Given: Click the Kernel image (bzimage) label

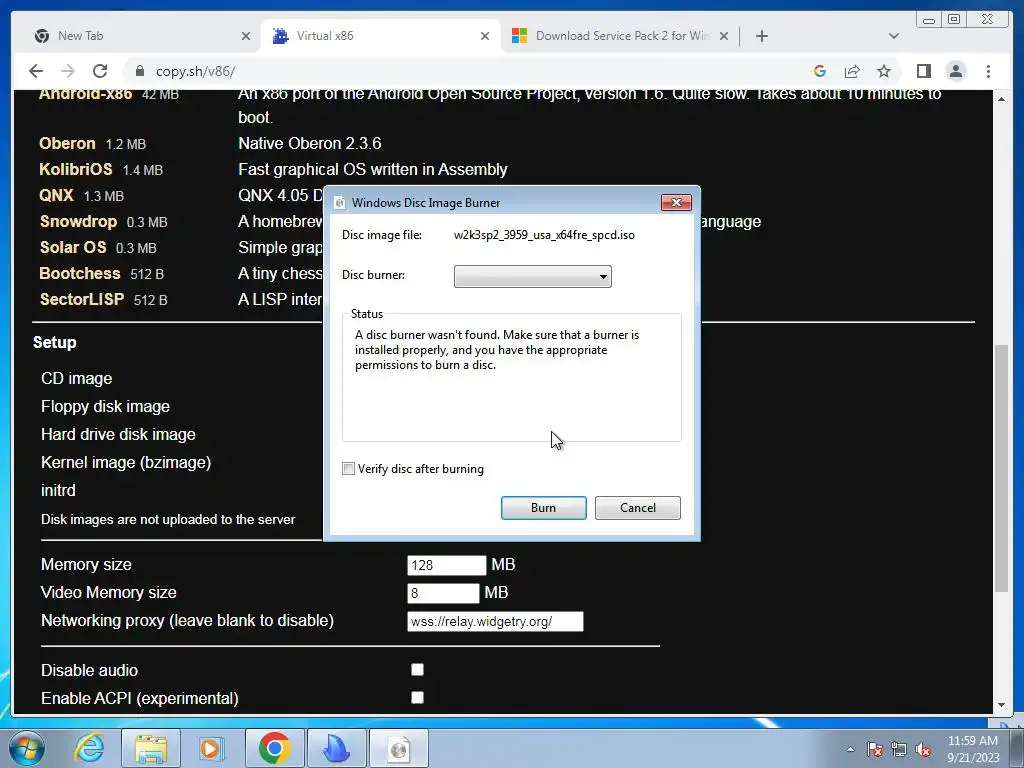Looking at the screenshot, I should [126, 462].
